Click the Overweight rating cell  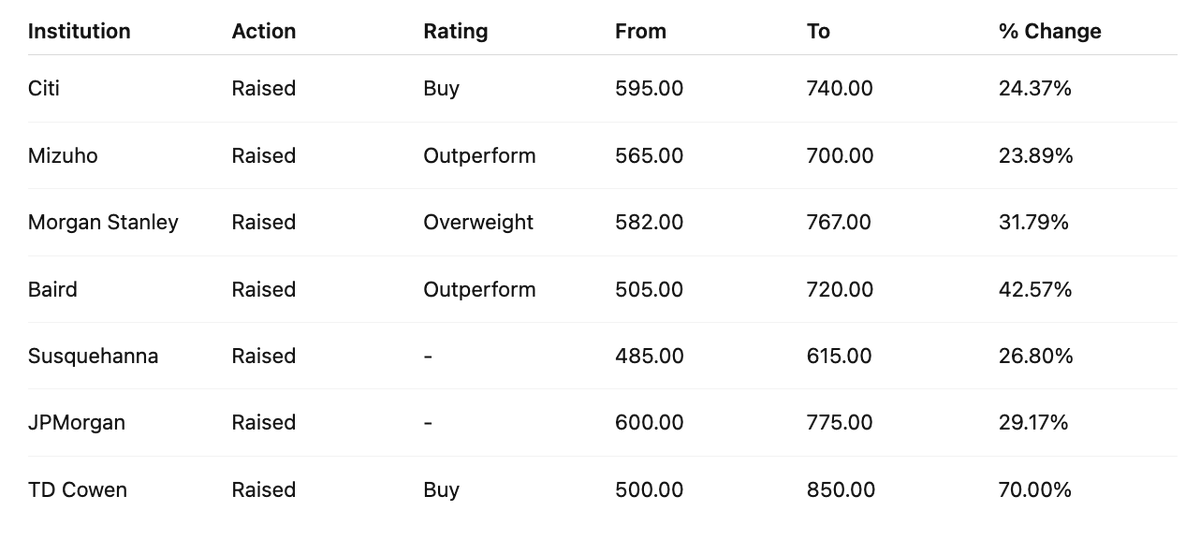479,222
